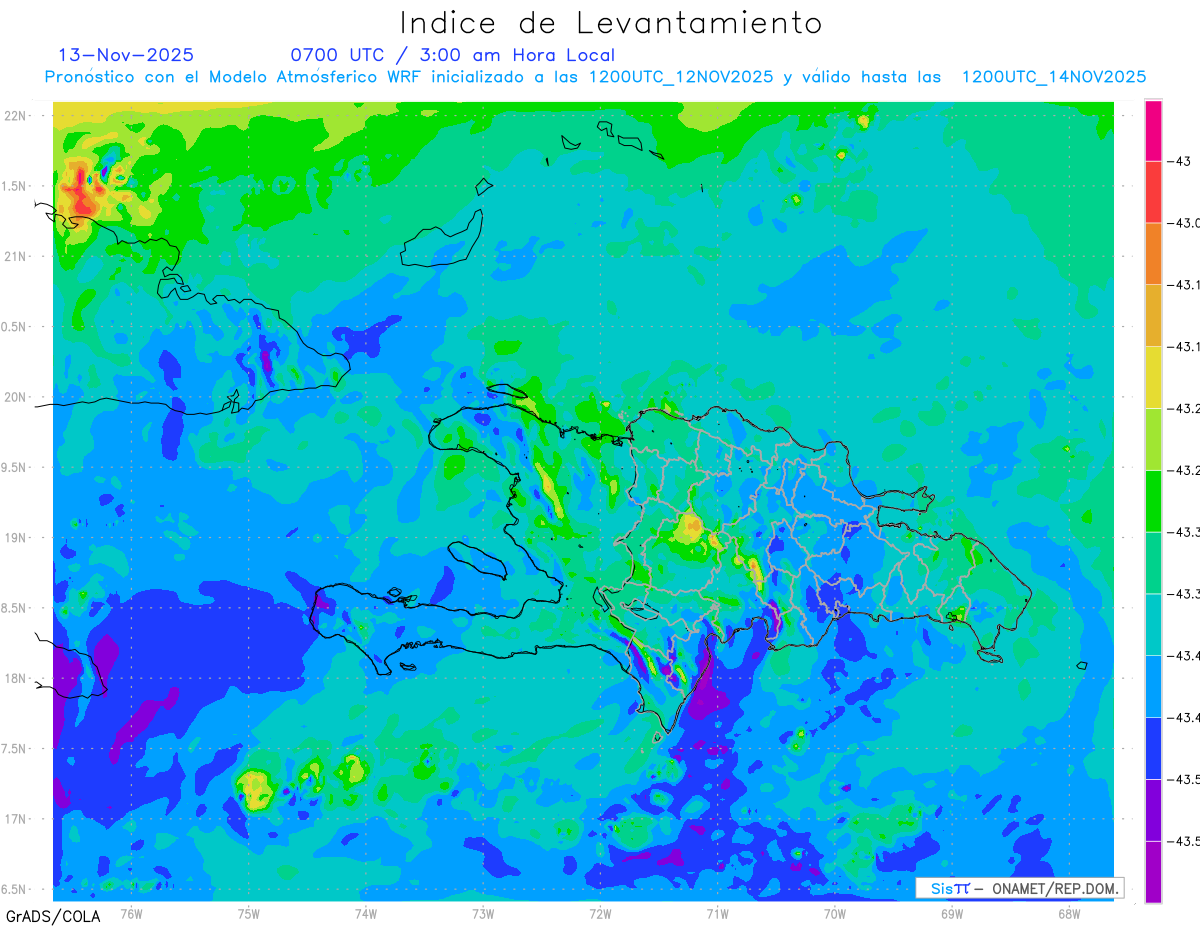
Task: Click the '75W' longitude label
Action: coord(249,914)
